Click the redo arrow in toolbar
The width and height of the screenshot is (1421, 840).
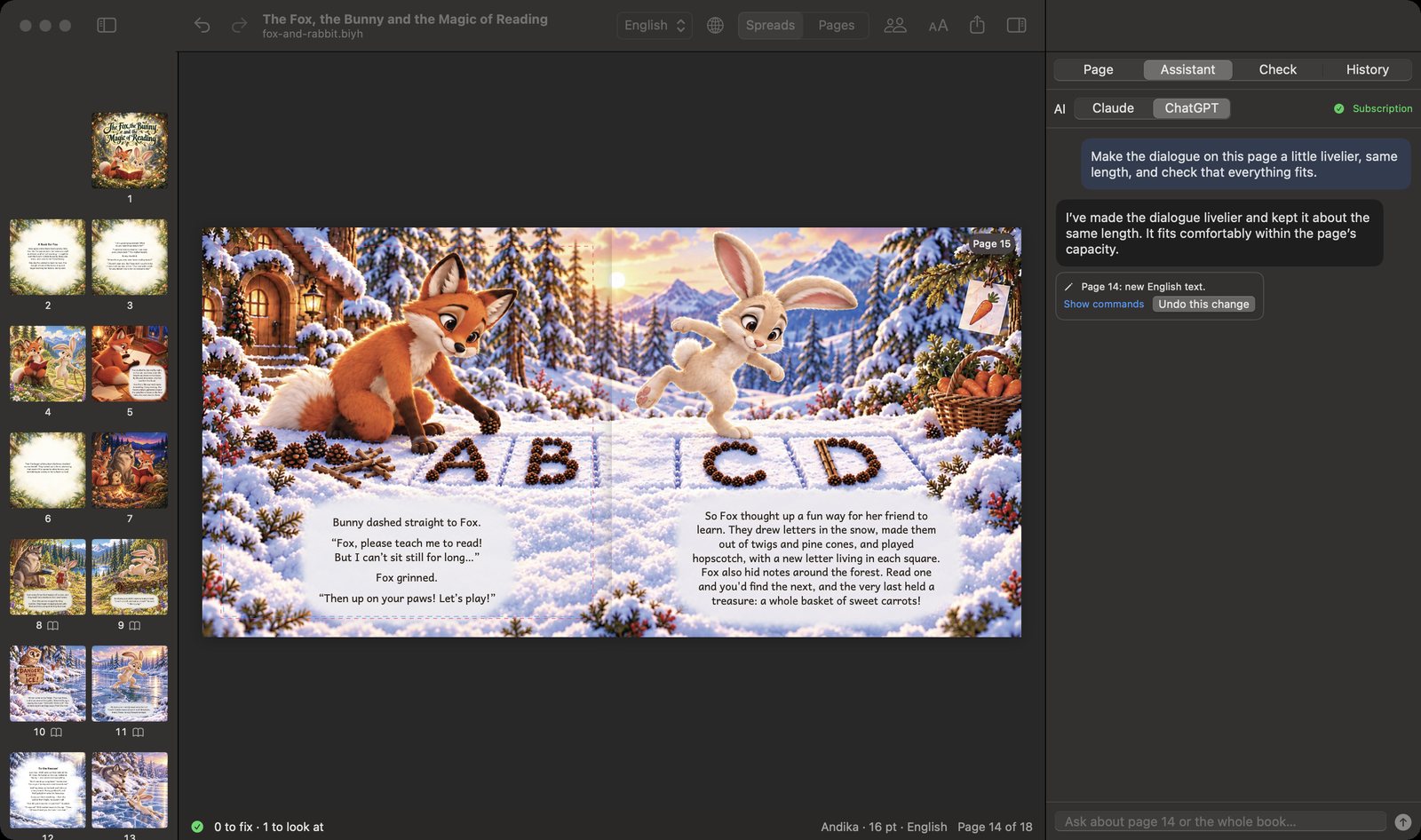click(x=239, y=25)
